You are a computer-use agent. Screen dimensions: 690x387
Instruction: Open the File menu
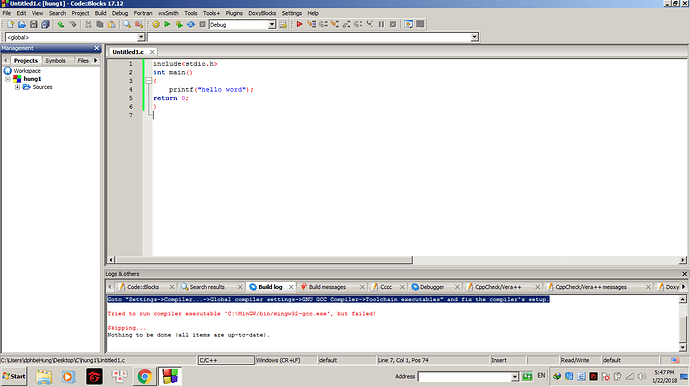(x=7, y=13)
